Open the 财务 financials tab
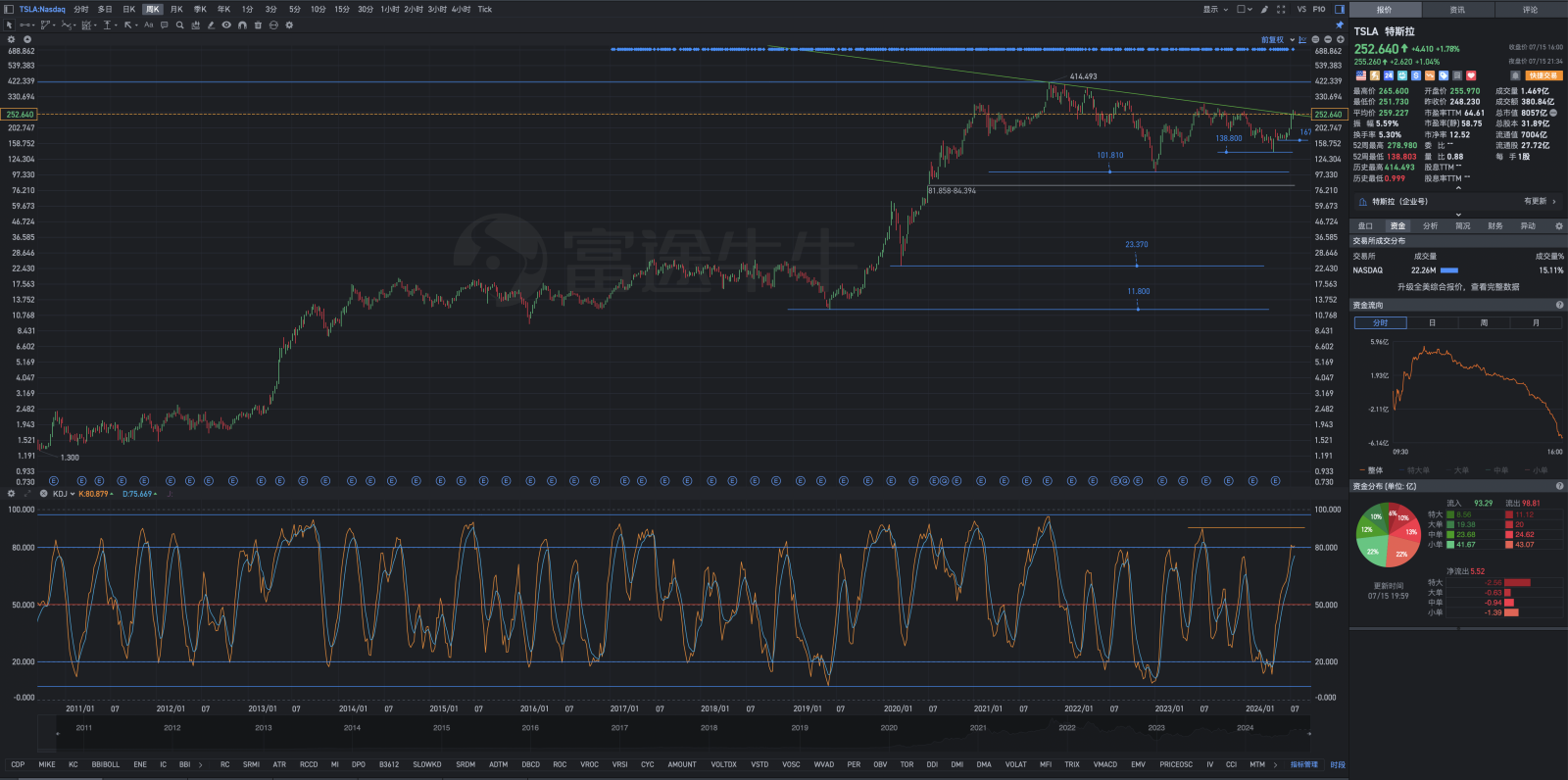1568x780 pixels. [1494, 225]
